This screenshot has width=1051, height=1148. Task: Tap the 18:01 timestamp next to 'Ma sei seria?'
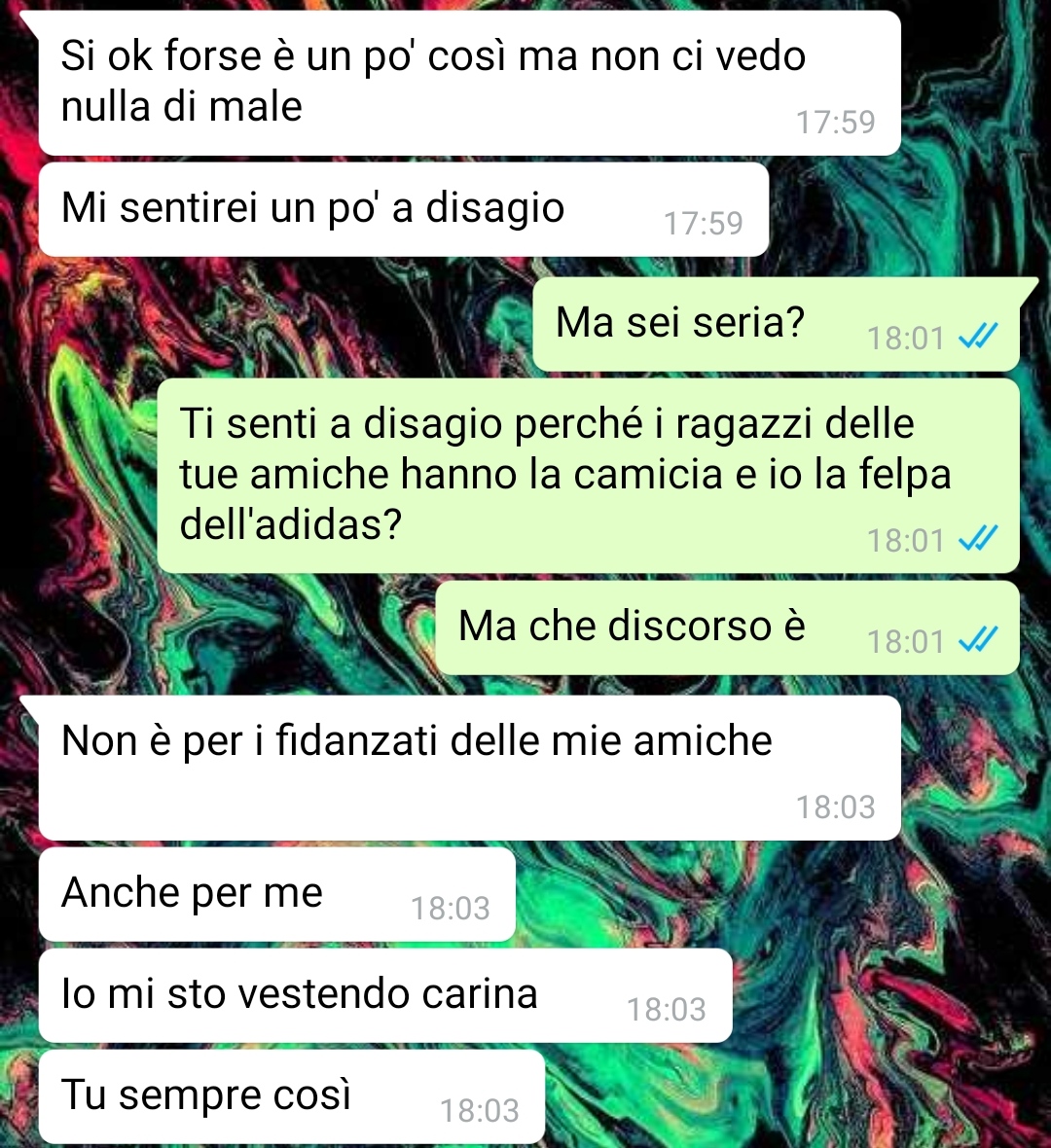[x=906, y=339]
